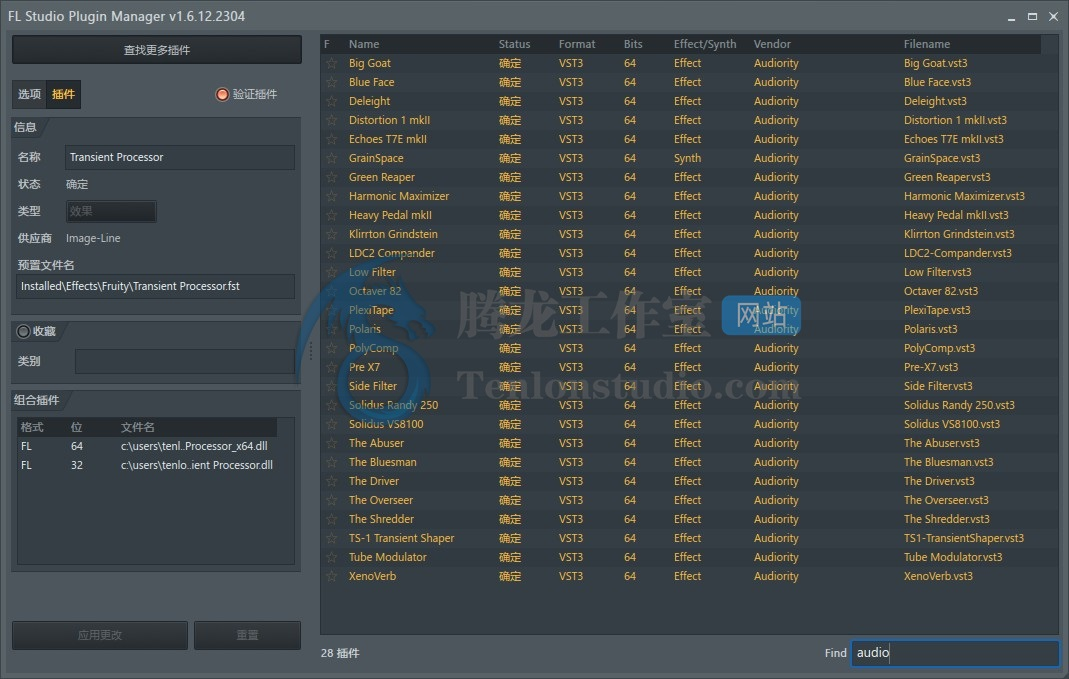This screenshot has width=1069, height=679.
Task: Star The Bluesman plugin row
Action: point(331,462)
